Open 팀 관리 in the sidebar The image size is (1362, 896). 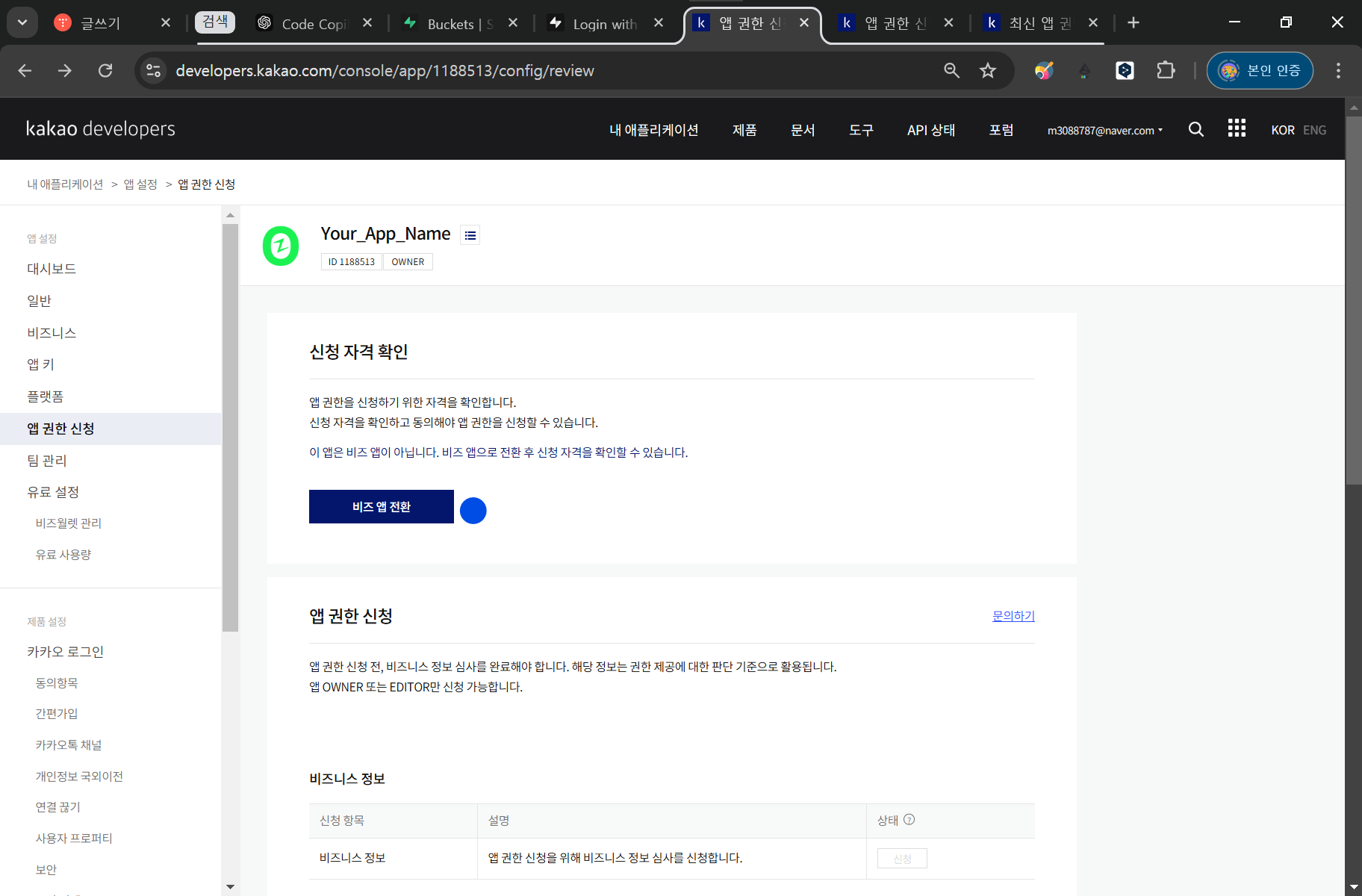tap(47, 461)
